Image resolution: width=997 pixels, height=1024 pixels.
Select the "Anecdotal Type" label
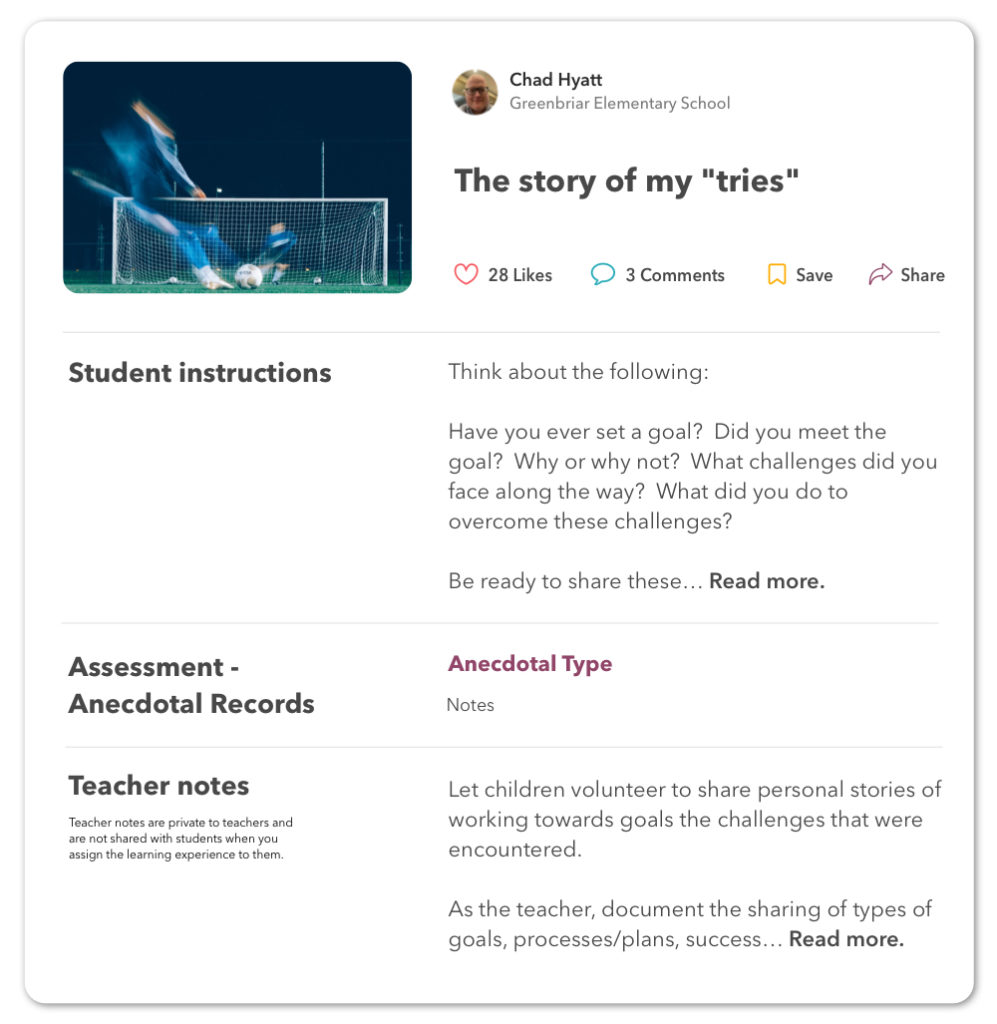[x=530, y=664]
